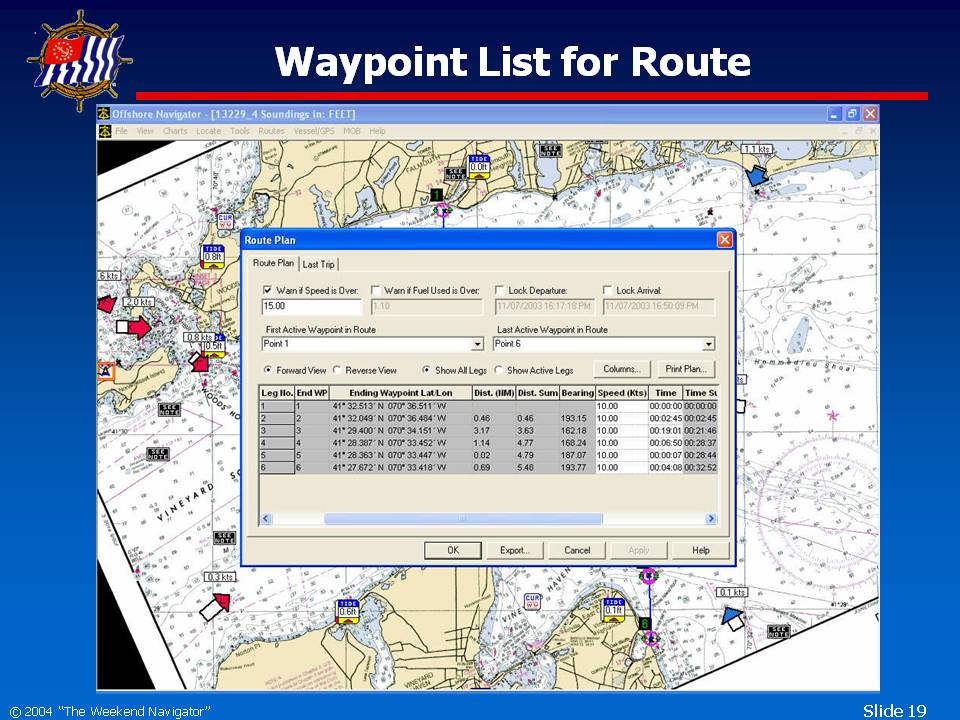This screenshot has height=720, width=960.
Task: Click the red current arrow near 2.0 kts
Action: tap(135, 328)
